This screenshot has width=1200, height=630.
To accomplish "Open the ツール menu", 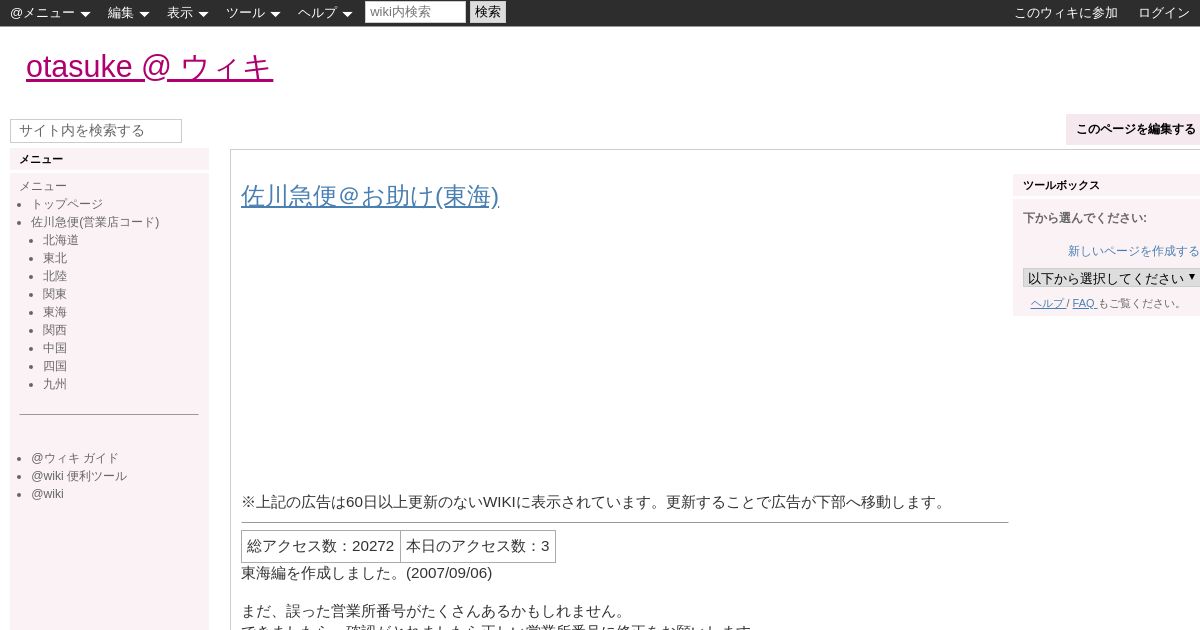I will [253, 13].
